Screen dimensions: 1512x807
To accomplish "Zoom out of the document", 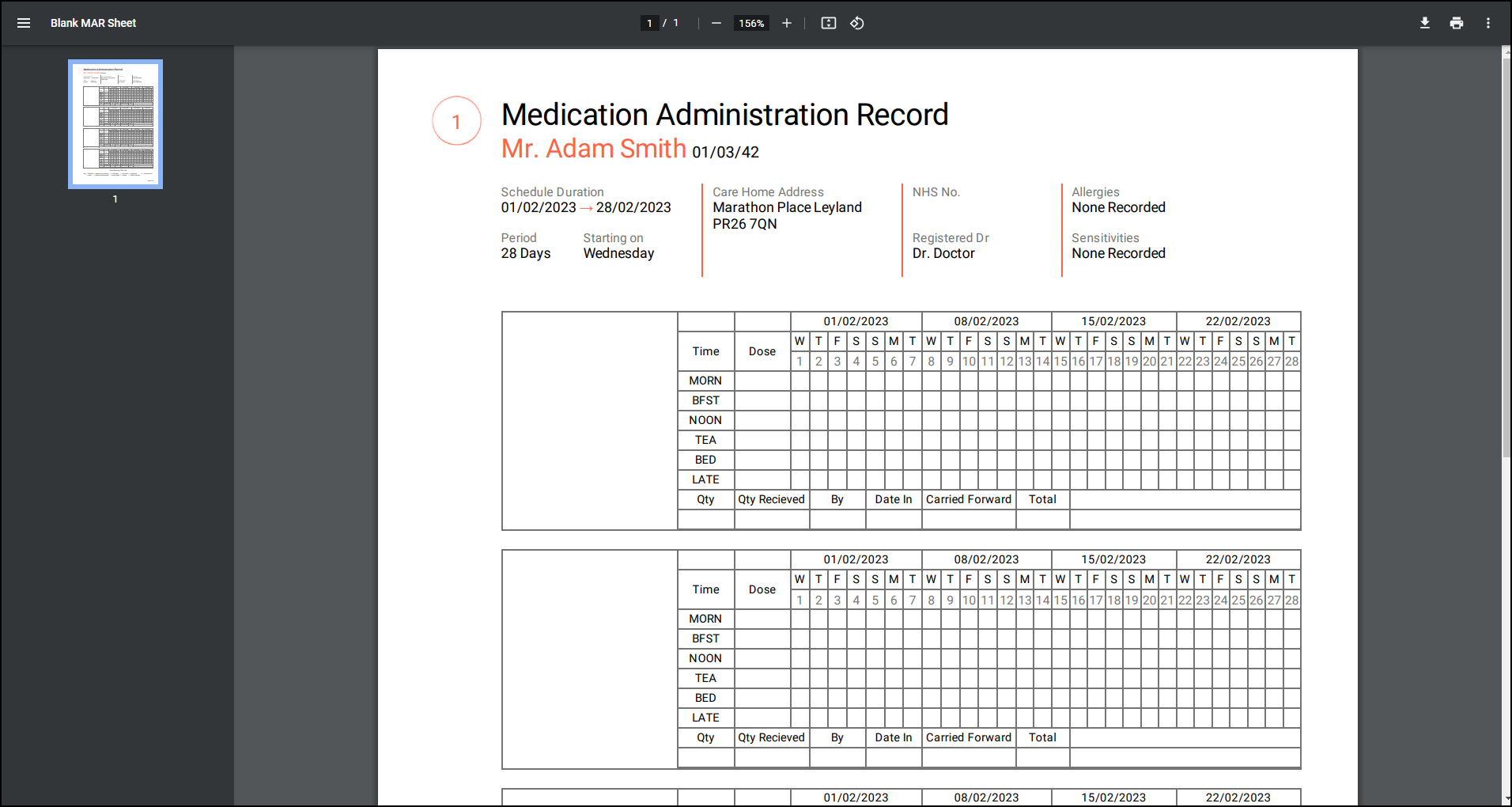I will pyautogui.click(x=716, y=23).
